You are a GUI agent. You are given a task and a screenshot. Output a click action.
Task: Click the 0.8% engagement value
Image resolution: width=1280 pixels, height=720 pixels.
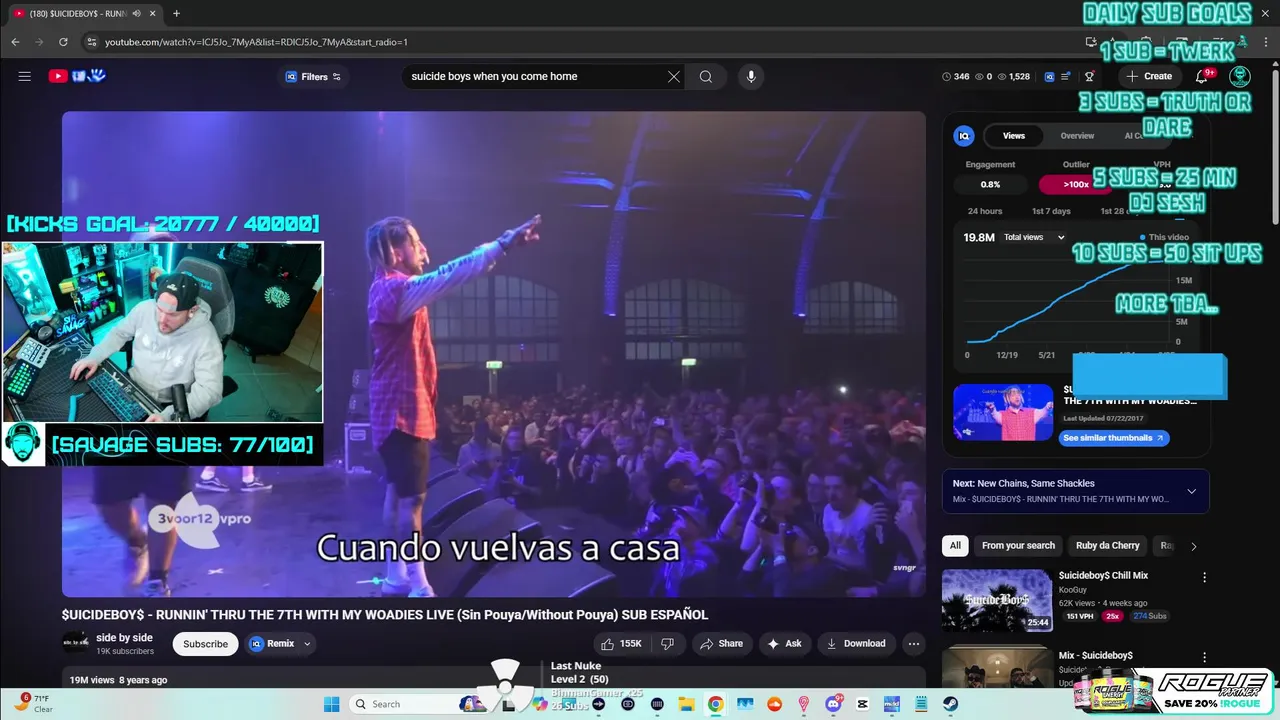click(990, 184)
